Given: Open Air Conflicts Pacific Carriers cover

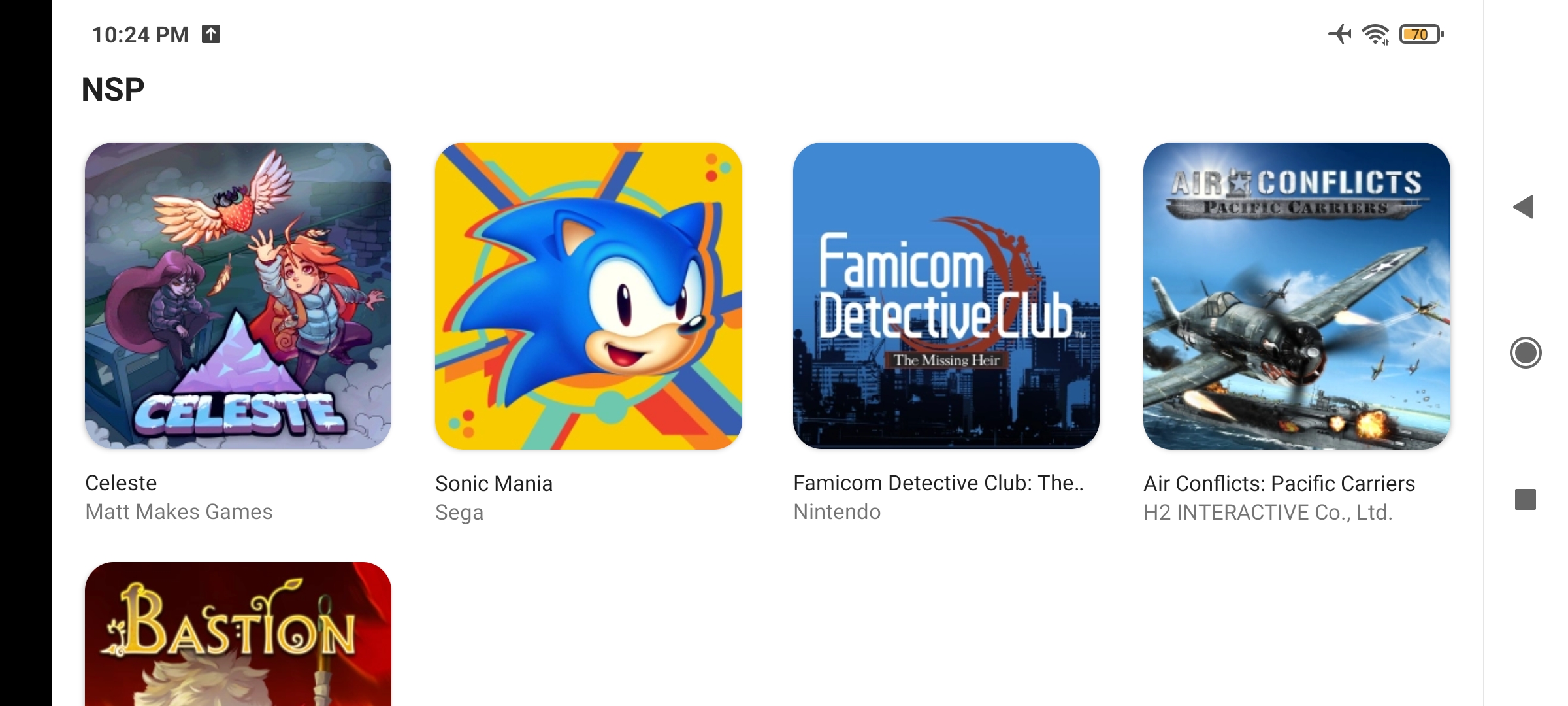Looking at the screenshot, I should (1297, 295).
